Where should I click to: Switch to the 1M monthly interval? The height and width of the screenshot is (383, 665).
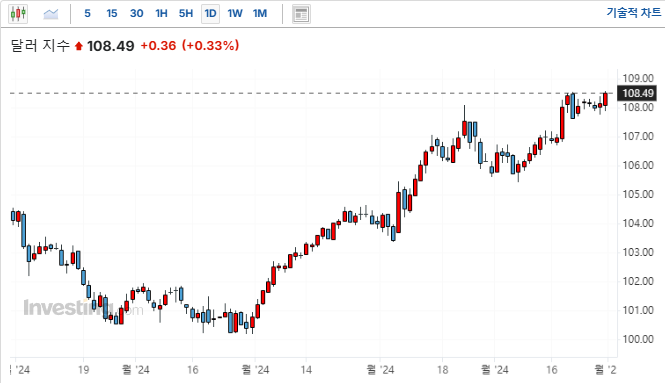260,14
